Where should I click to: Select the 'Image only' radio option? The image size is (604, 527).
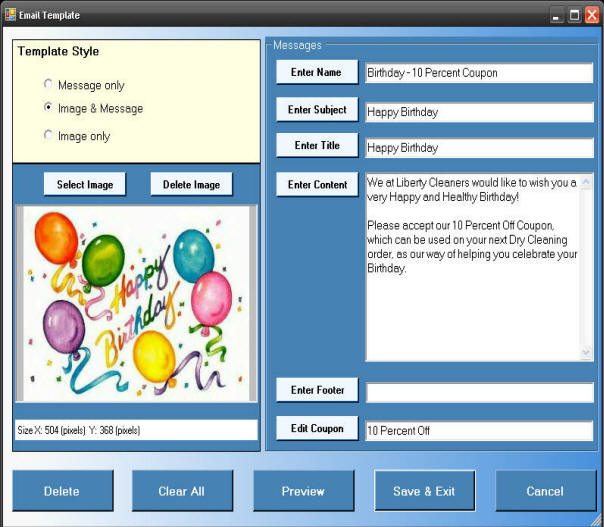coord(48,136)
